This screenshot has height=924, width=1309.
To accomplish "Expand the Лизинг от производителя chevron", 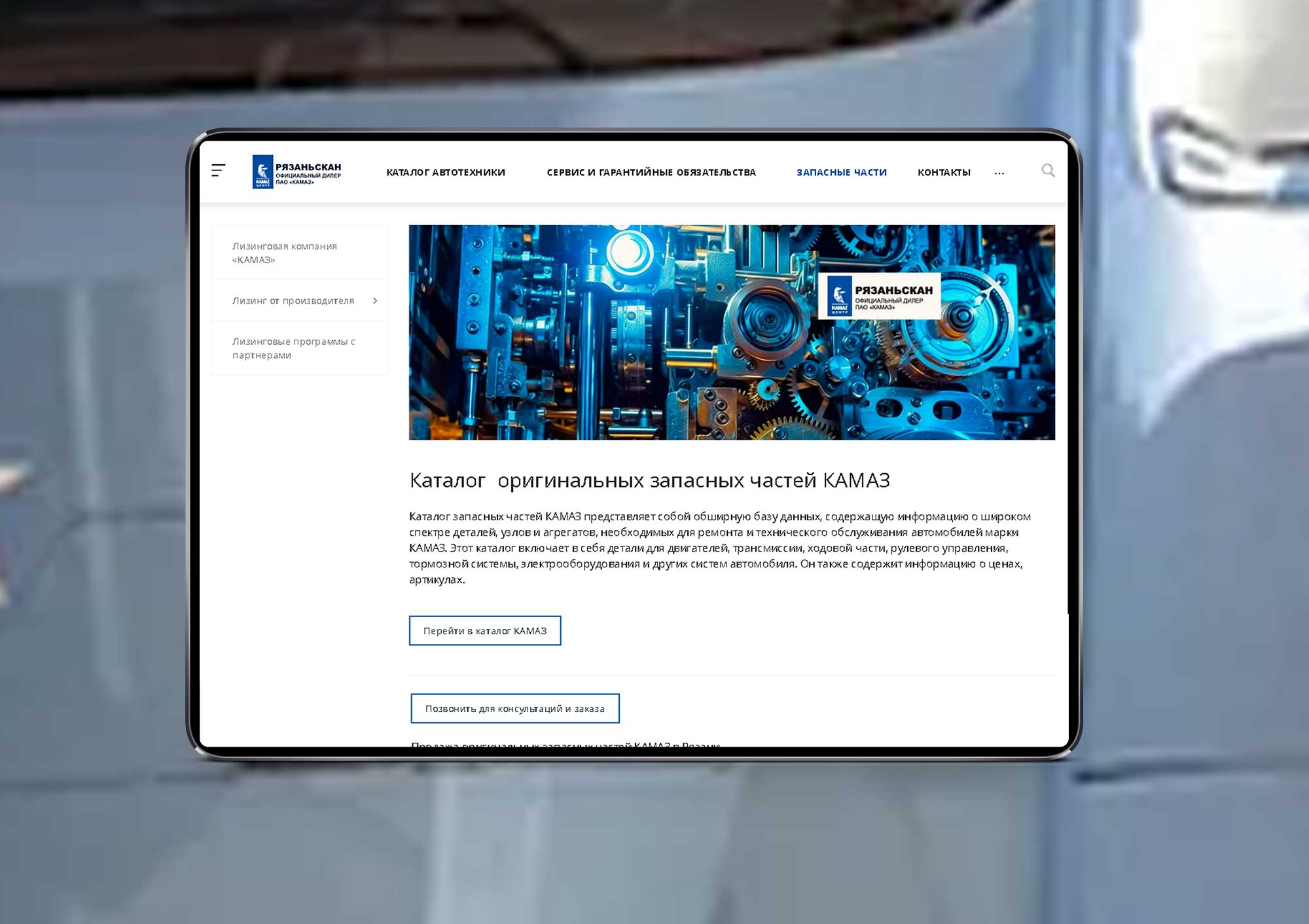I will [375, 301].
